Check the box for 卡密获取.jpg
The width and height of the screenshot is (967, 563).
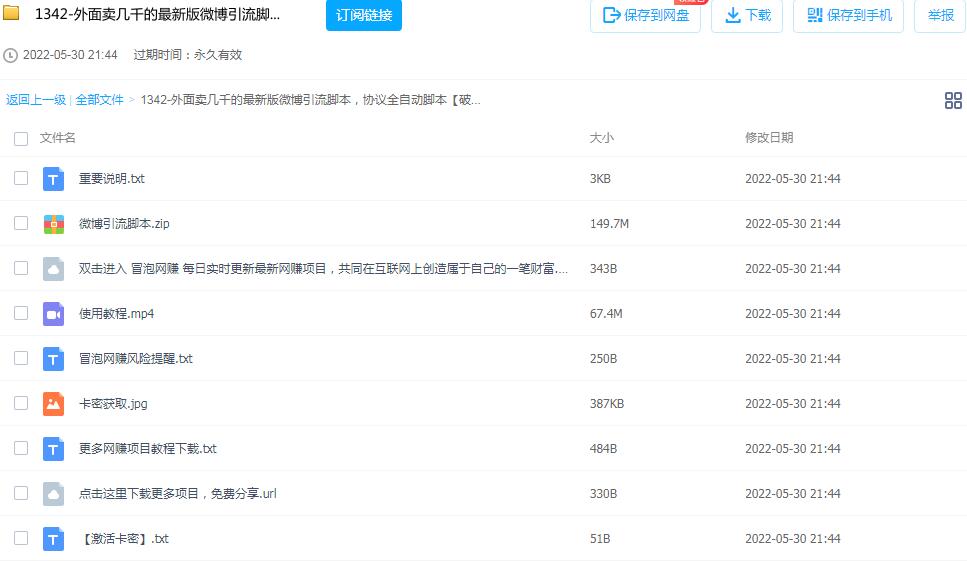click(21, 403)
